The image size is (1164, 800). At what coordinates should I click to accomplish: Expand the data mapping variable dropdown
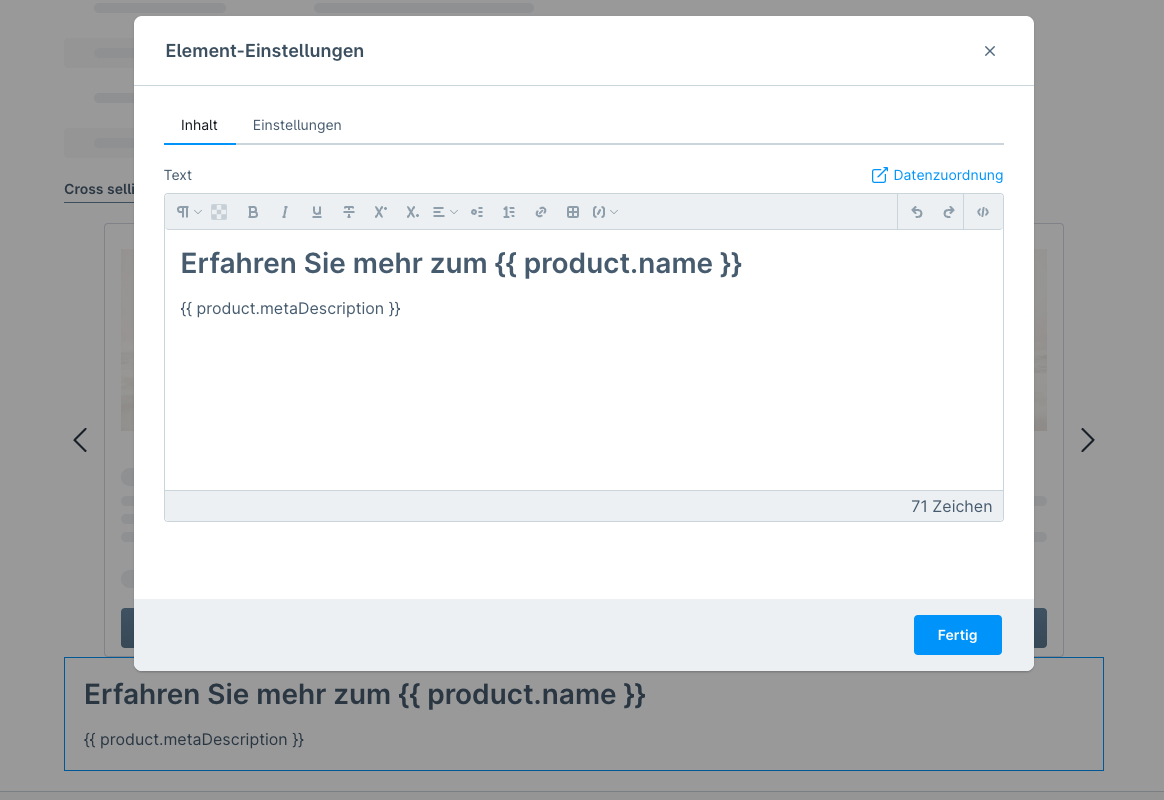605,212
